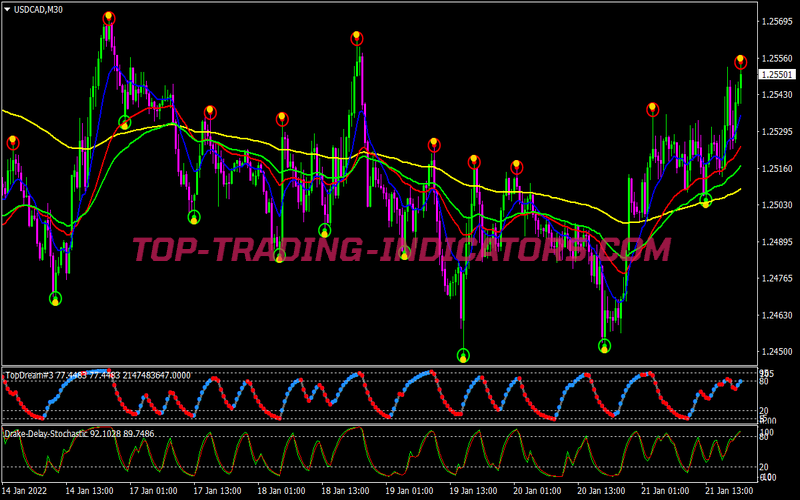The height and width of the screenshot is (500, 800).
Task: Click the 14 Jan 2022 date label
Action: pyautogui.click(x=24, y=491)
